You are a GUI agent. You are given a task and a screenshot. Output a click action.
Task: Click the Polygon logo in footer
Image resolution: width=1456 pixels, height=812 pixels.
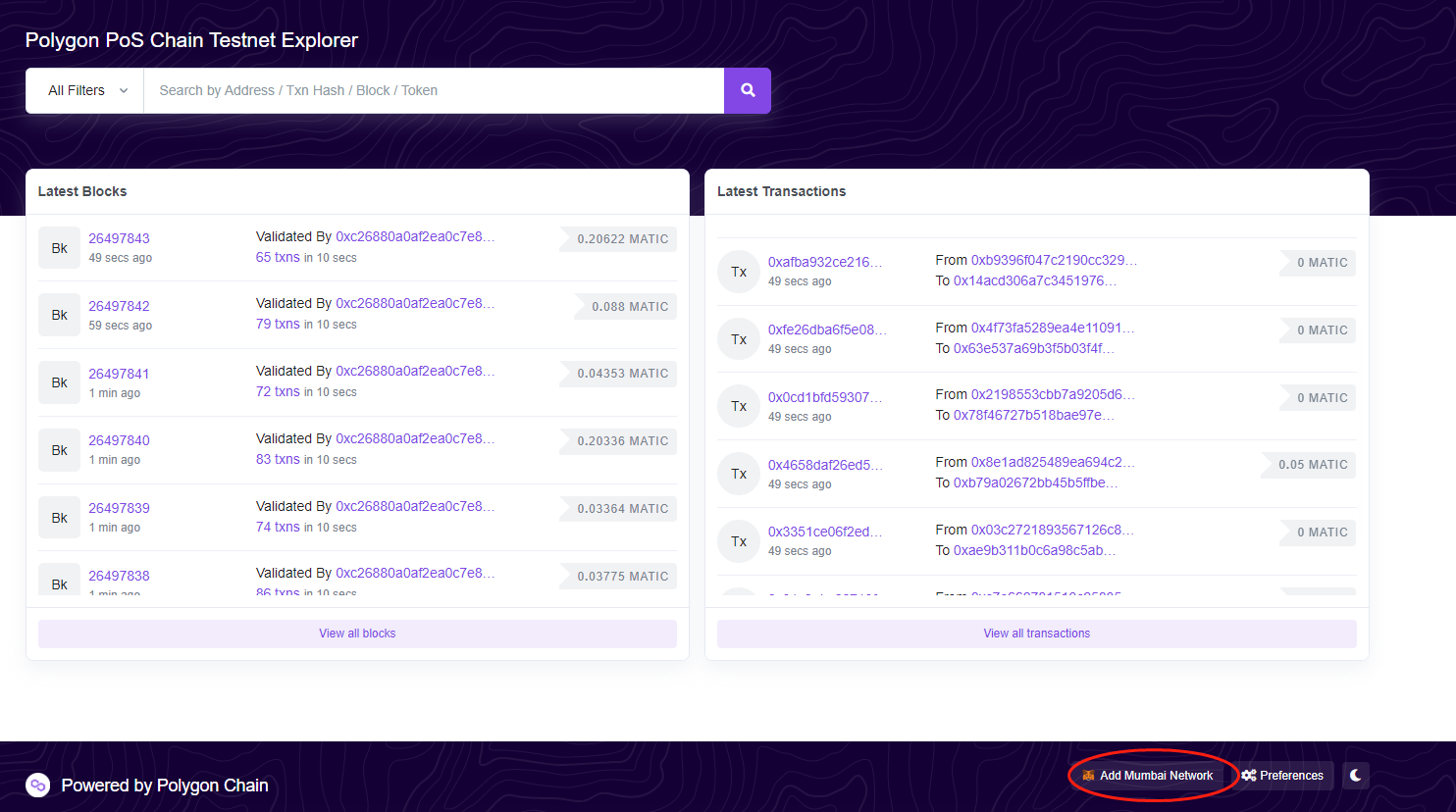[38, 786]
